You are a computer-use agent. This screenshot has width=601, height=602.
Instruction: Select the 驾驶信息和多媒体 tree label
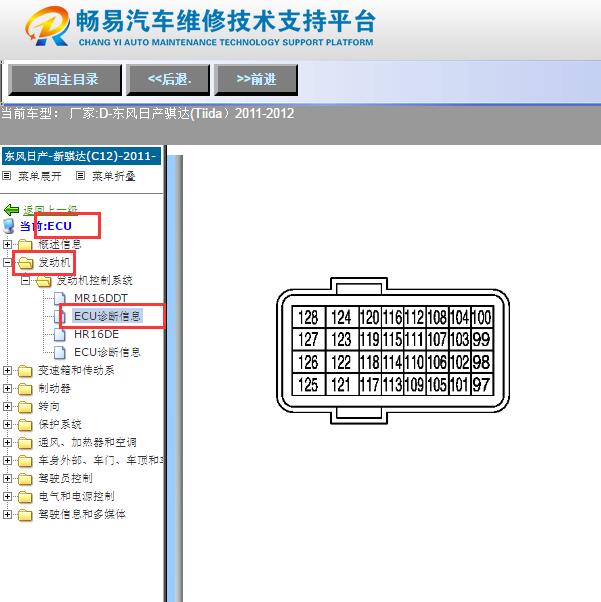(x=82, y=514)
